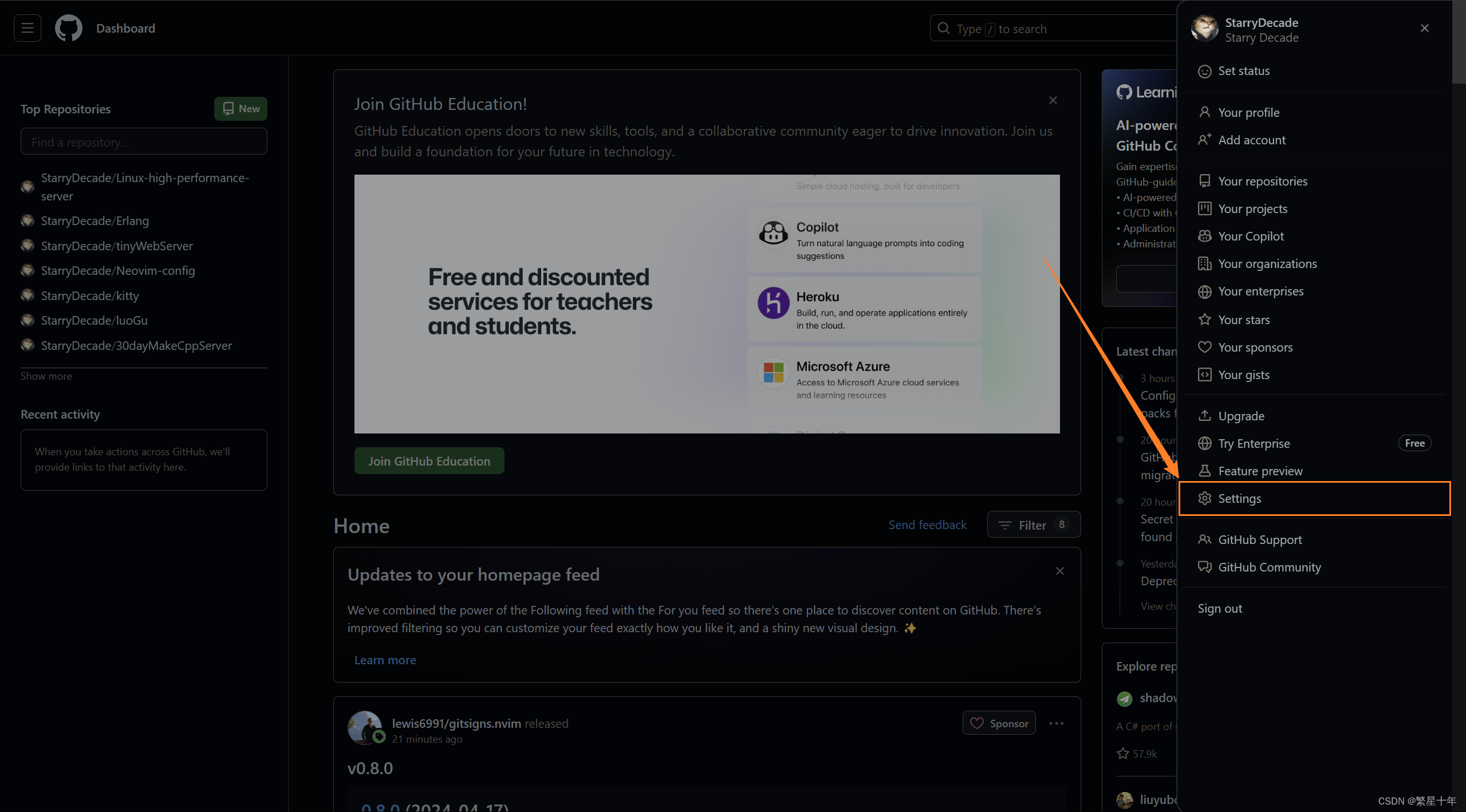The image size is (1466, 812).
Task: Click Feature preview beaker icon
Action: point(1205,471)
